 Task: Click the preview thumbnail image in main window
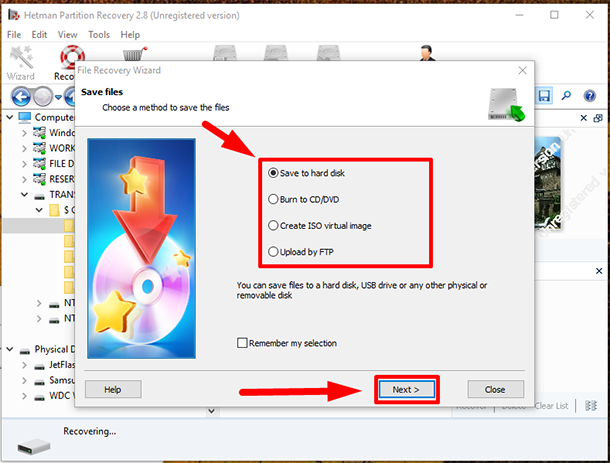click(548, 183)
